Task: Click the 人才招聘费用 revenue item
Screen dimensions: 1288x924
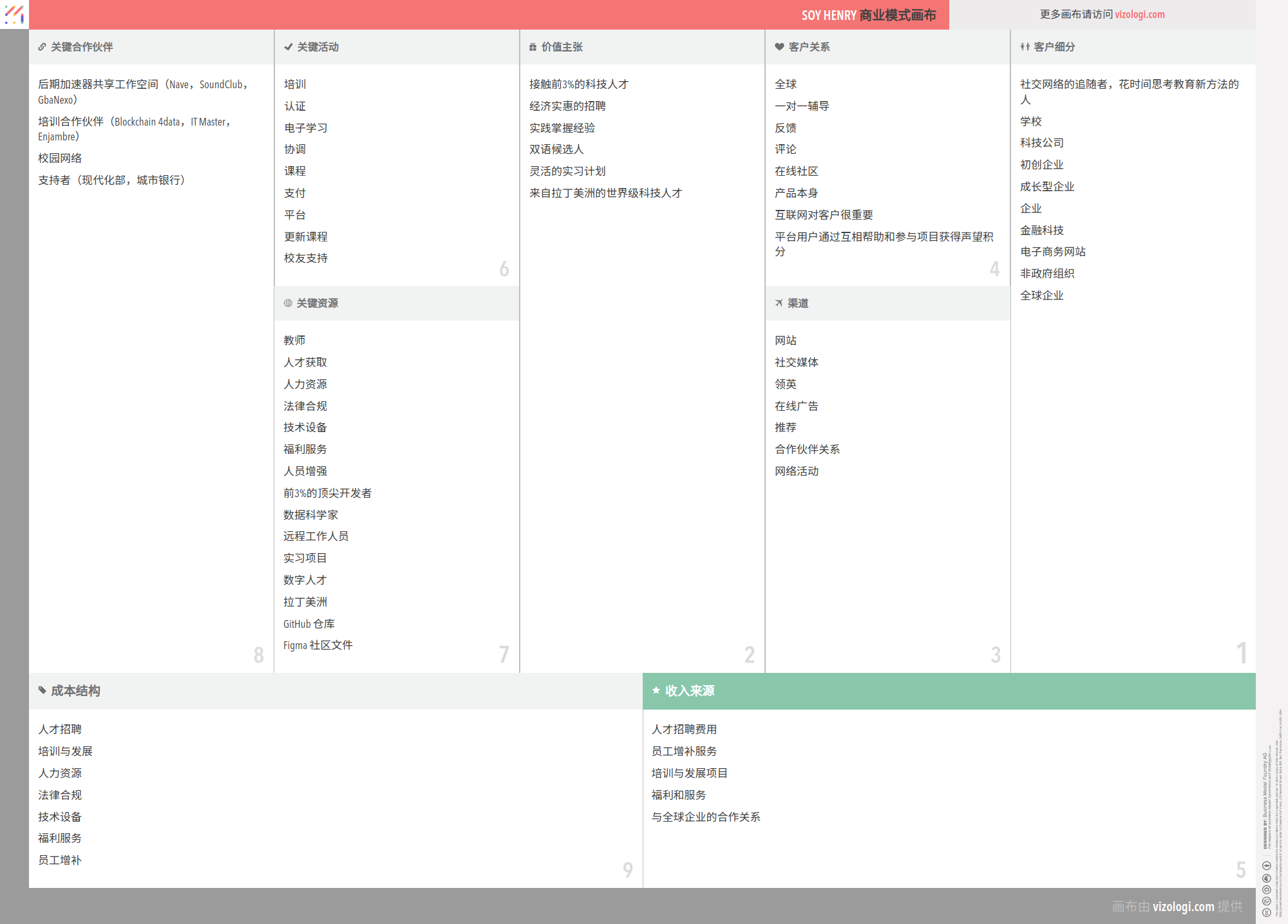Action: click(x=684, y=730)
